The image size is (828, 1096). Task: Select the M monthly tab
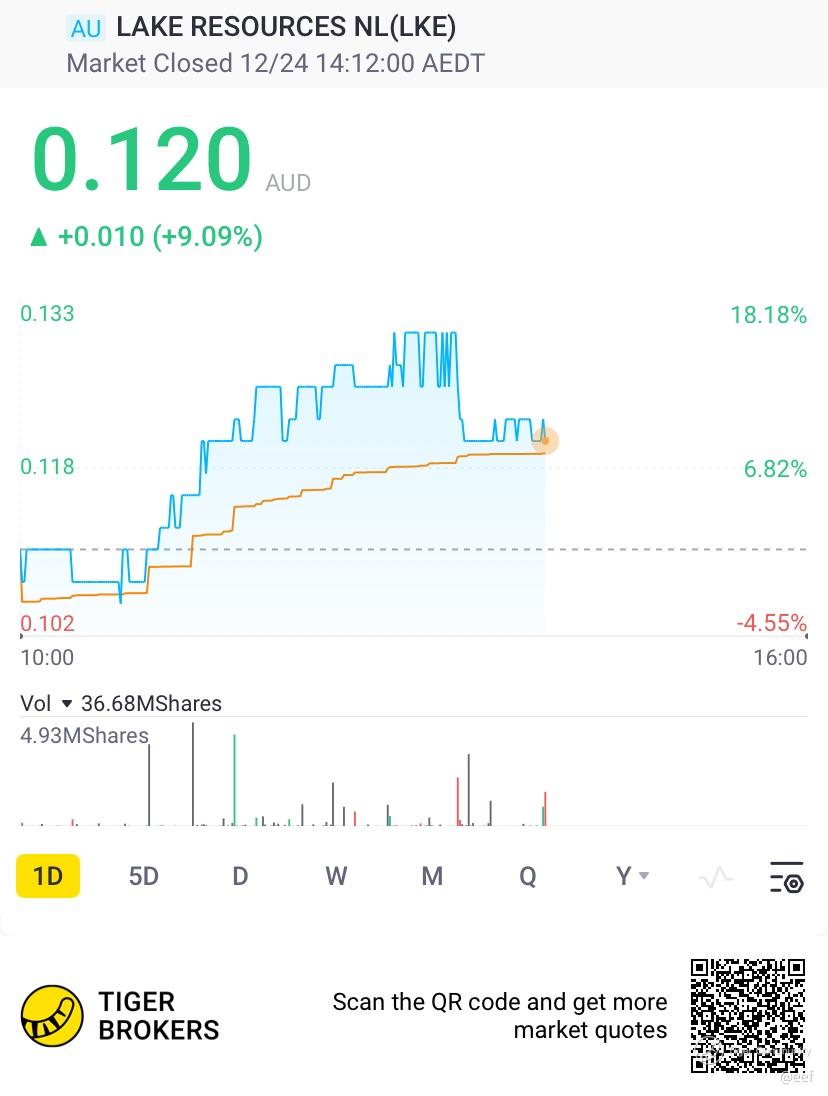point(432,877)
